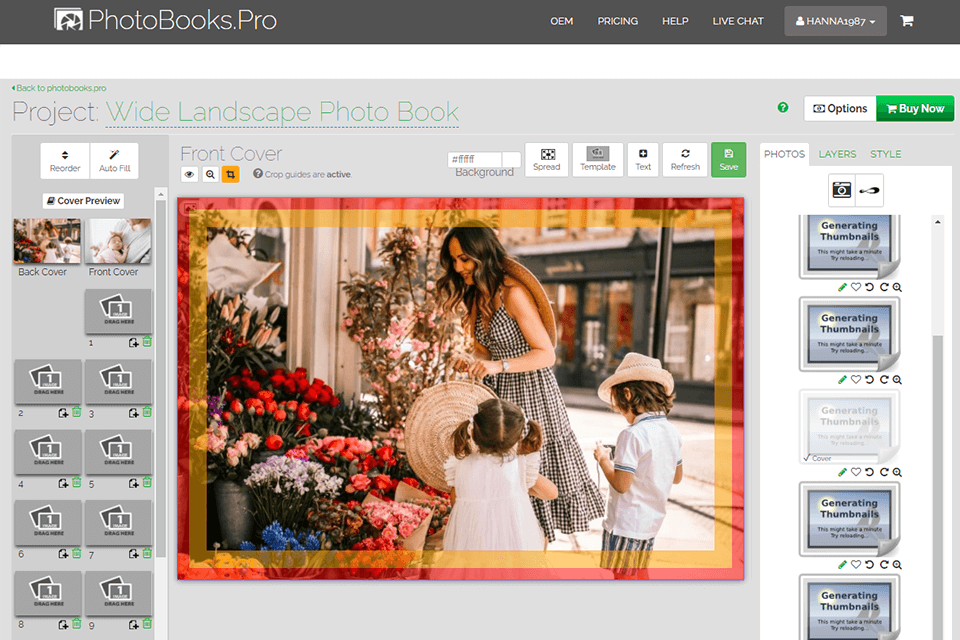Screen dimensions: 960x640
Task: Click the magnifier zoom icon under Front Cover
Action: click(210, 175)
